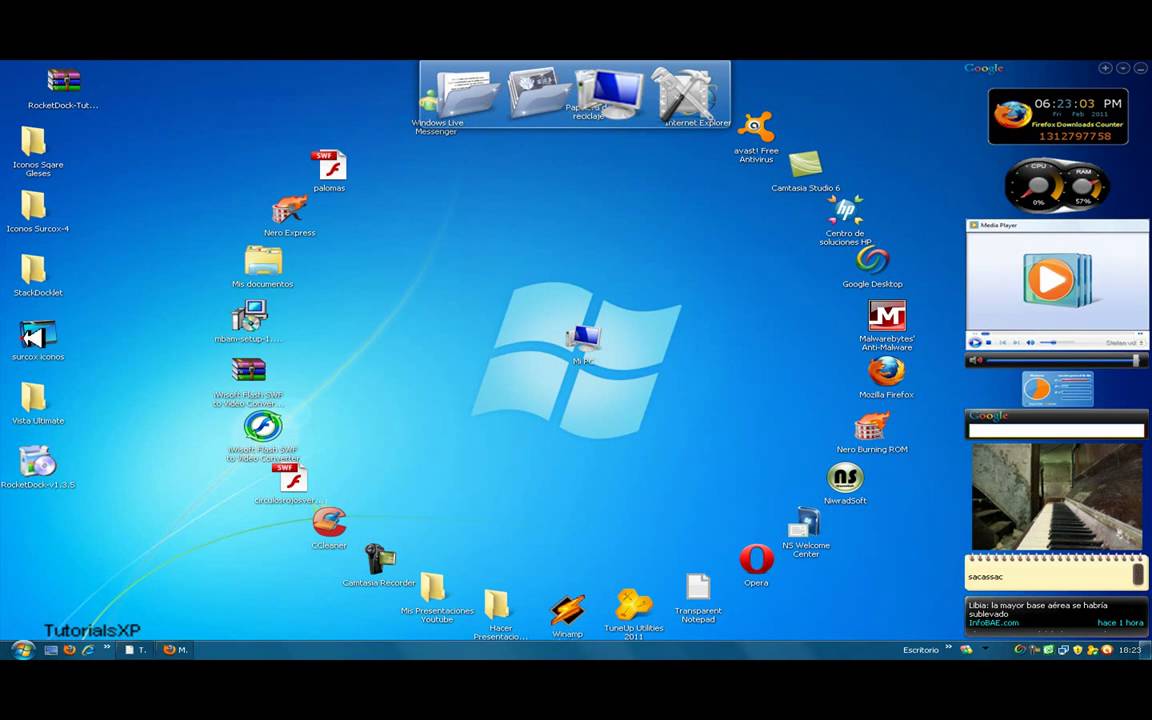The height and width of the screenshot is (720, 1152).
Task: Open Malwarebytes' Anti-Malware icon
Action: pos(887,316)
